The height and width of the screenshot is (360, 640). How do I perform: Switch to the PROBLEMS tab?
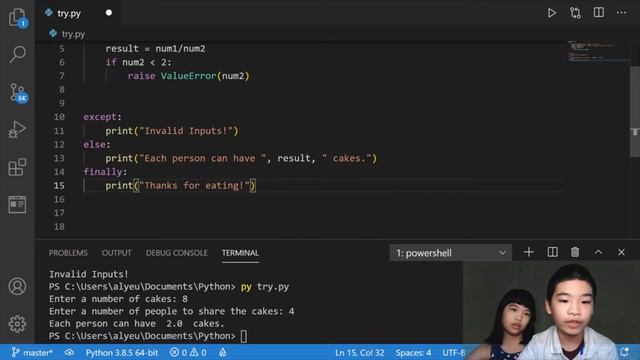click(x=68, y=253)
